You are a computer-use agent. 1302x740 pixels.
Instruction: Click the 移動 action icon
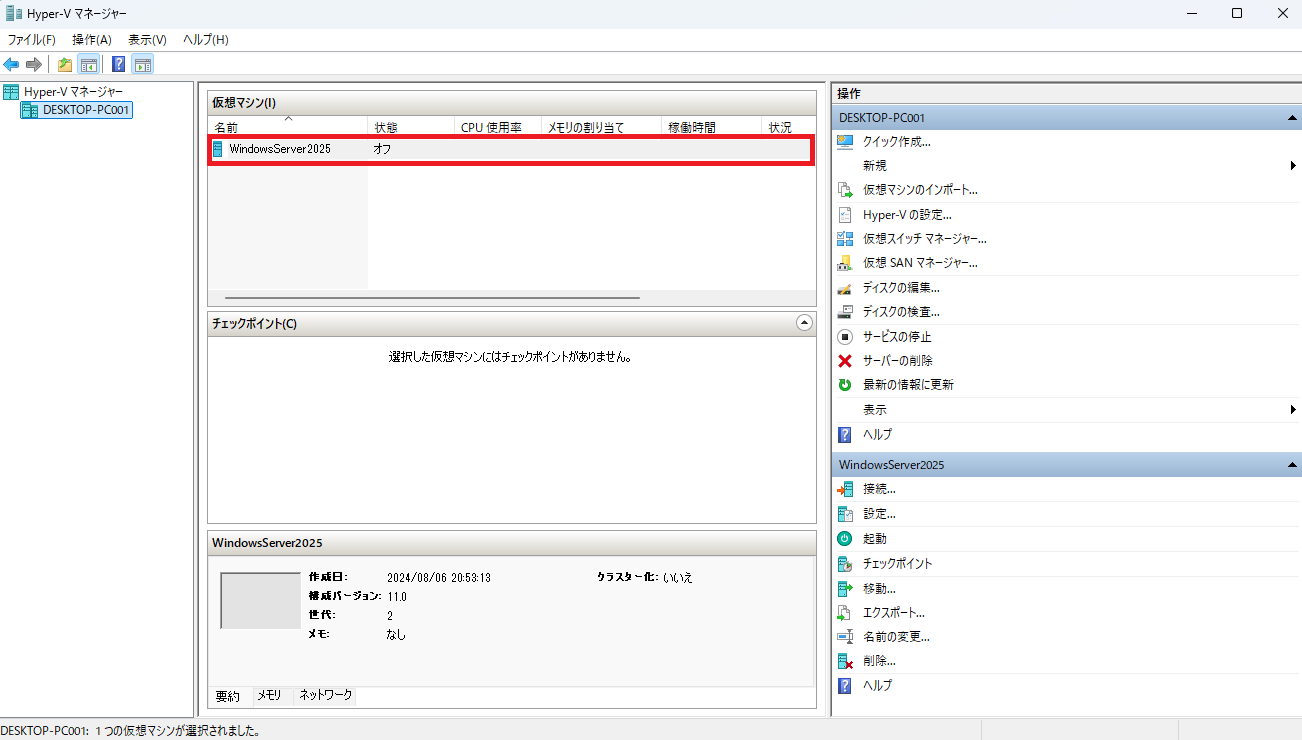845,588
